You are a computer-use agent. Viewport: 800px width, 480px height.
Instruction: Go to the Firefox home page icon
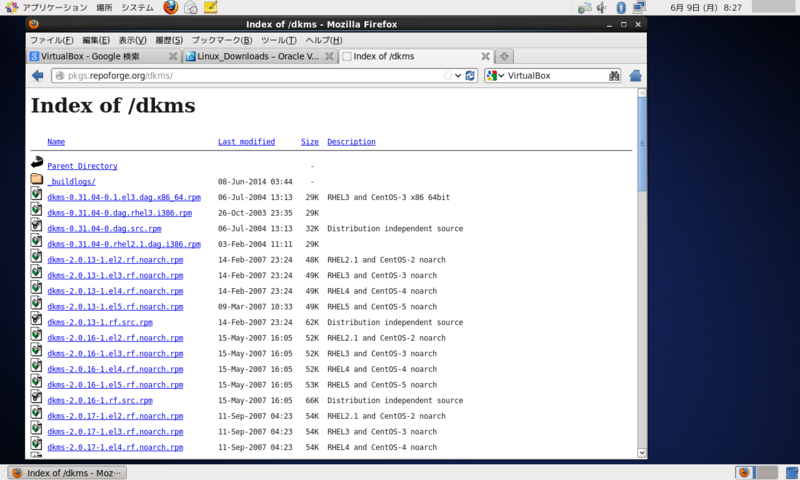(635, 75)
